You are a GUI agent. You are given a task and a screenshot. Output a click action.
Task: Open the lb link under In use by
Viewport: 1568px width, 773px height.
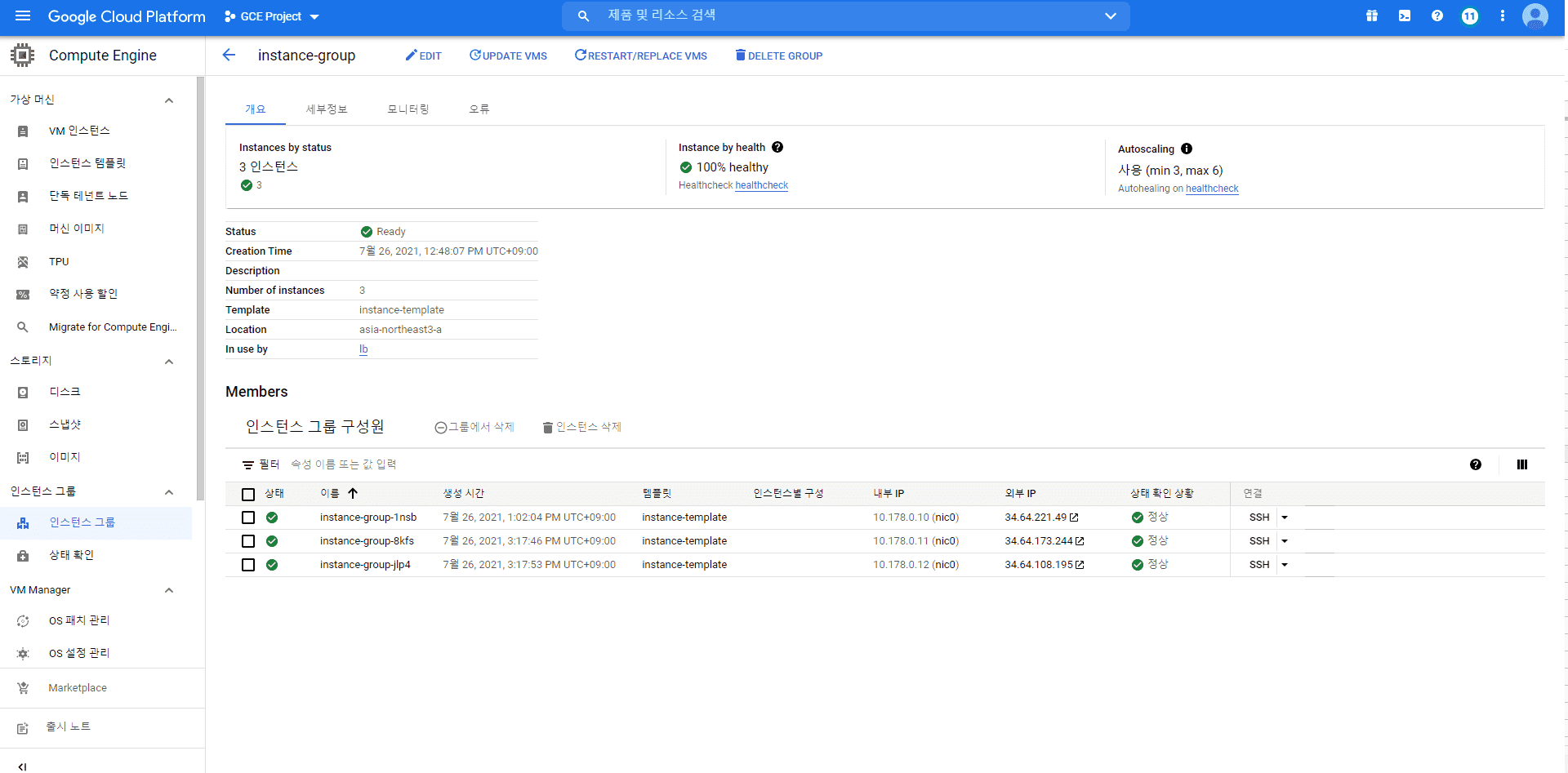363,349
